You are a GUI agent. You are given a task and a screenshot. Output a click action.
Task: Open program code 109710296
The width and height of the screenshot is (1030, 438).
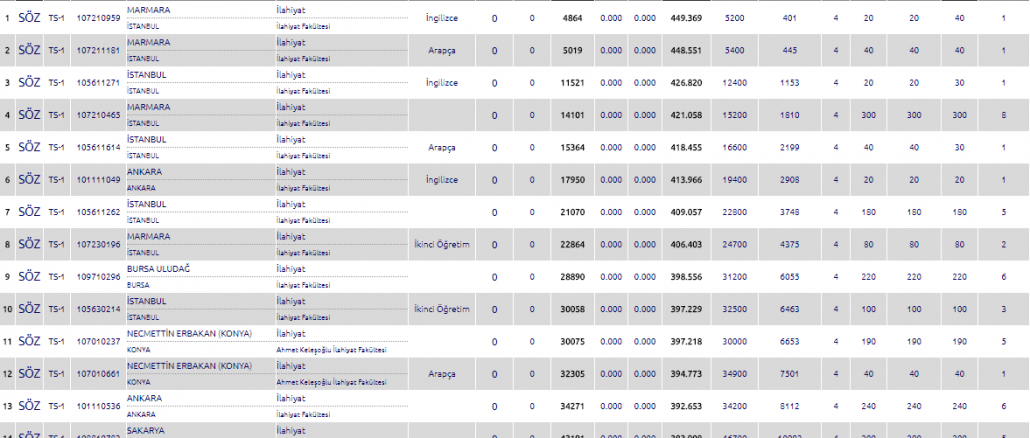[97, 277]
